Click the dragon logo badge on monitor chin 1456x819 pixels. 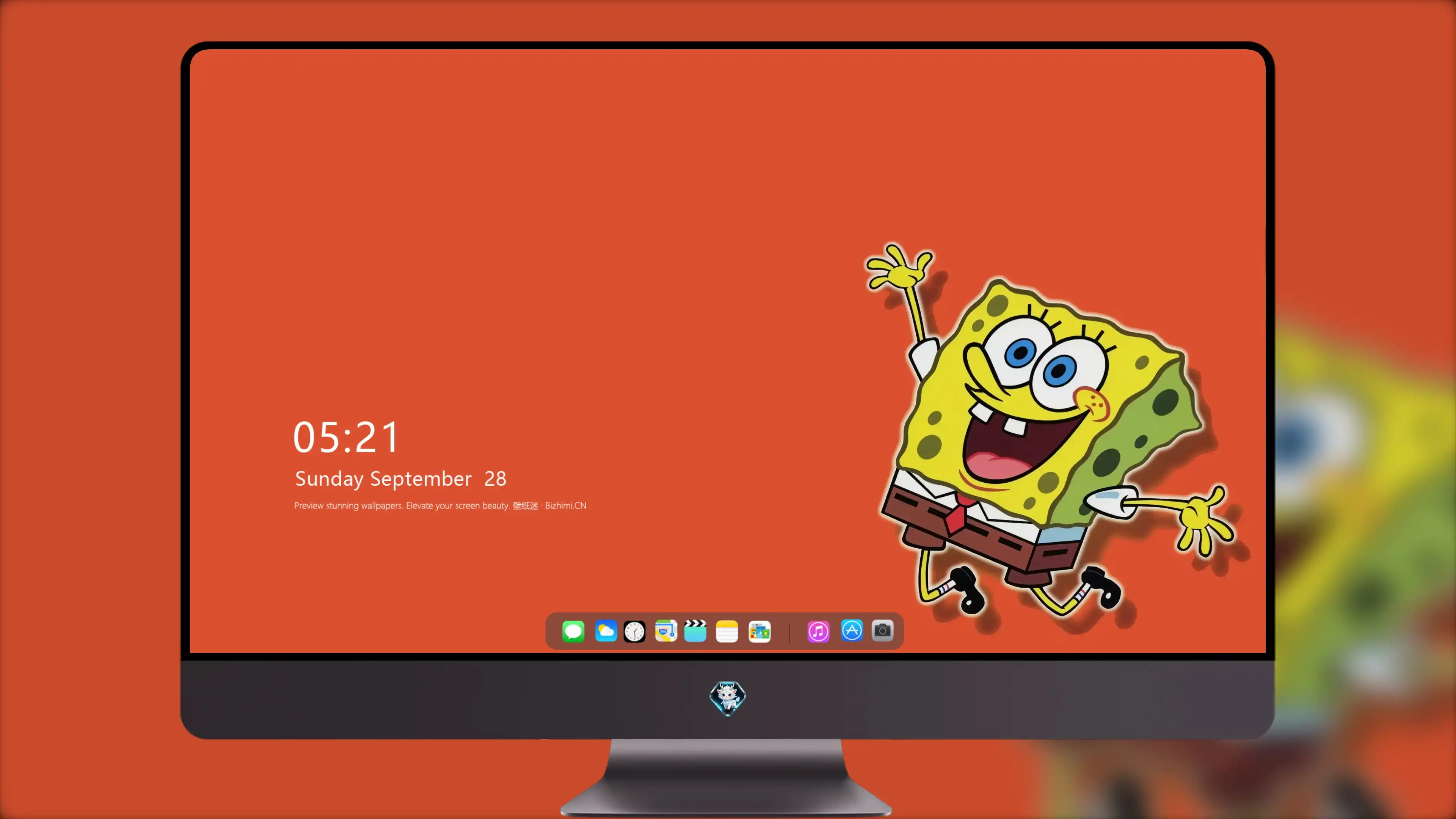coord(728,698)
